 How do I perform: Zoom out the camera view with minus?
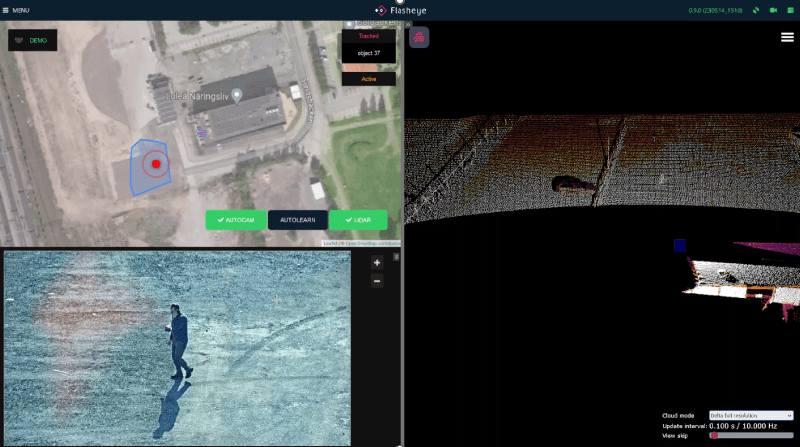click(377, 281)
